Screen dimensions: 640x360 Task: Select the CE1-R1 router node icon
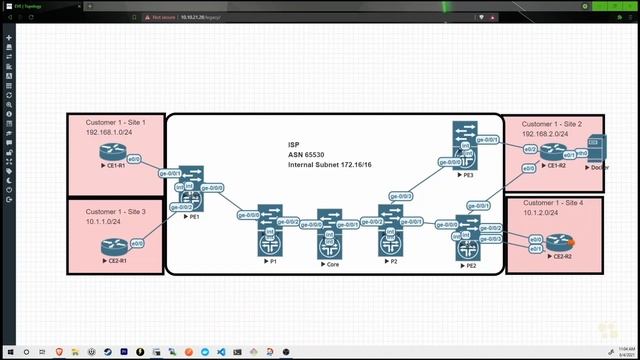(113, 152)
